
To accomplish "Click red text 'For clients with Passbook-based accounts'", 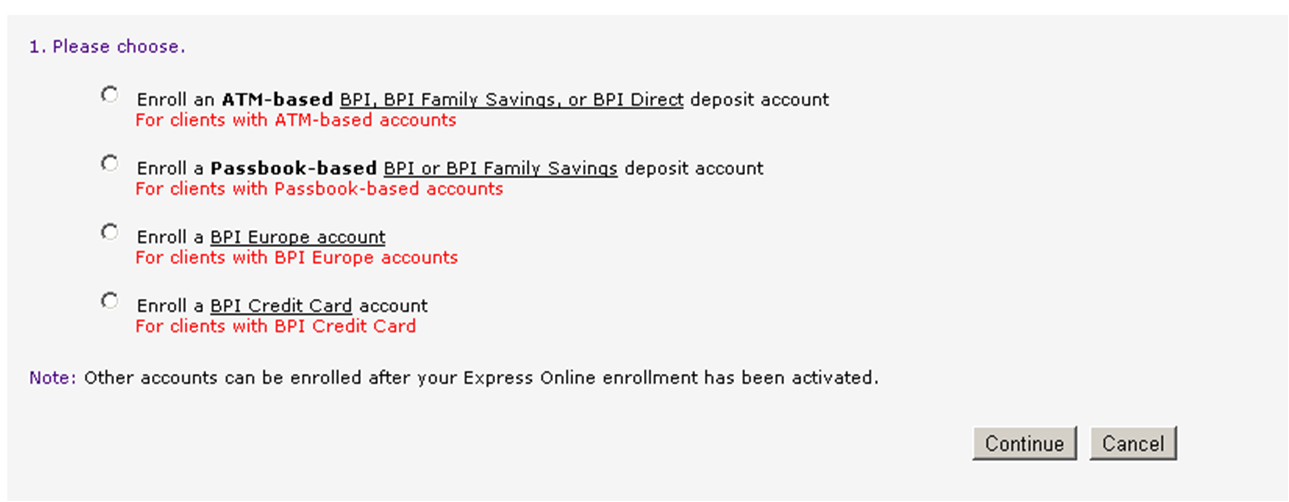I will pos(319,189).
